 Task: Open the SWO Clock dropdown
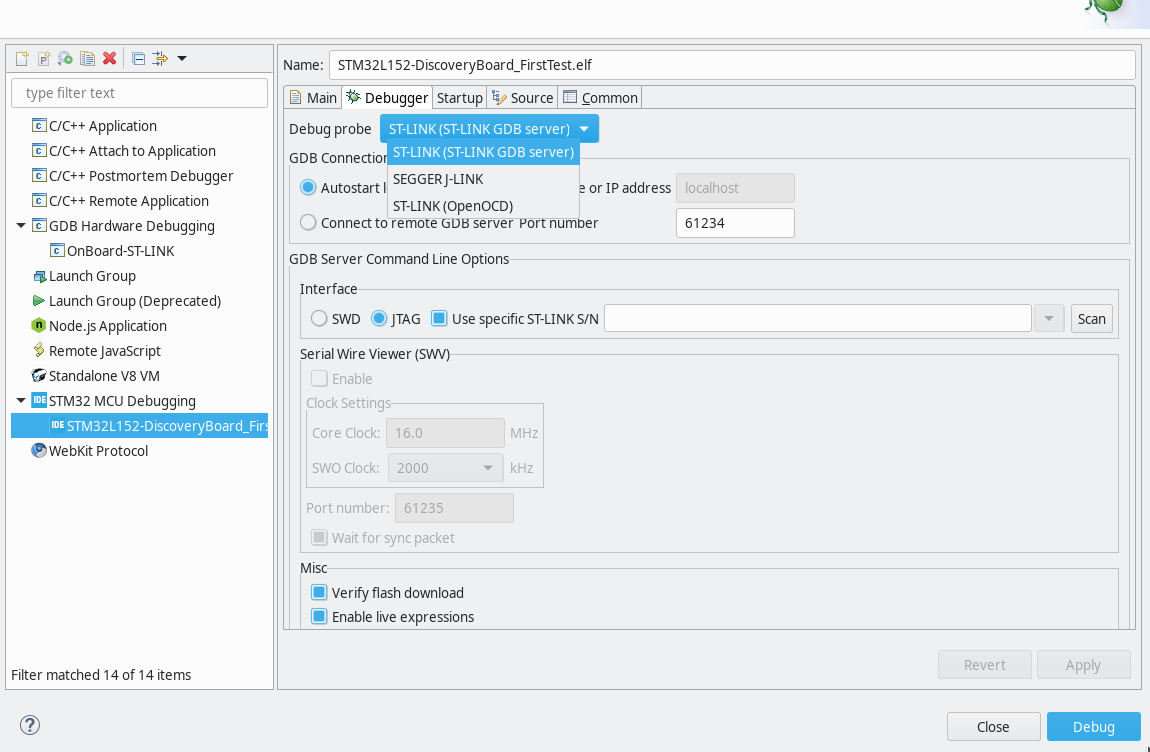445,467
